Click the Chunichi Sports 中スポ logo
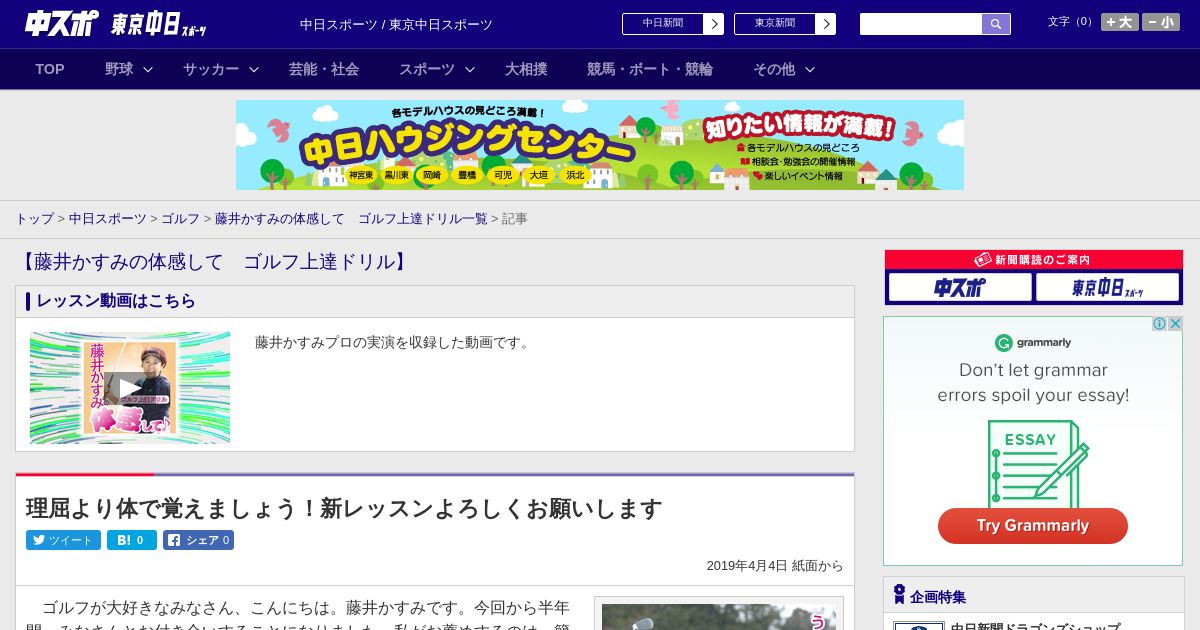The width and height of the screenshot is (1200, 630). pyautogui.click(x=61, y=23)
